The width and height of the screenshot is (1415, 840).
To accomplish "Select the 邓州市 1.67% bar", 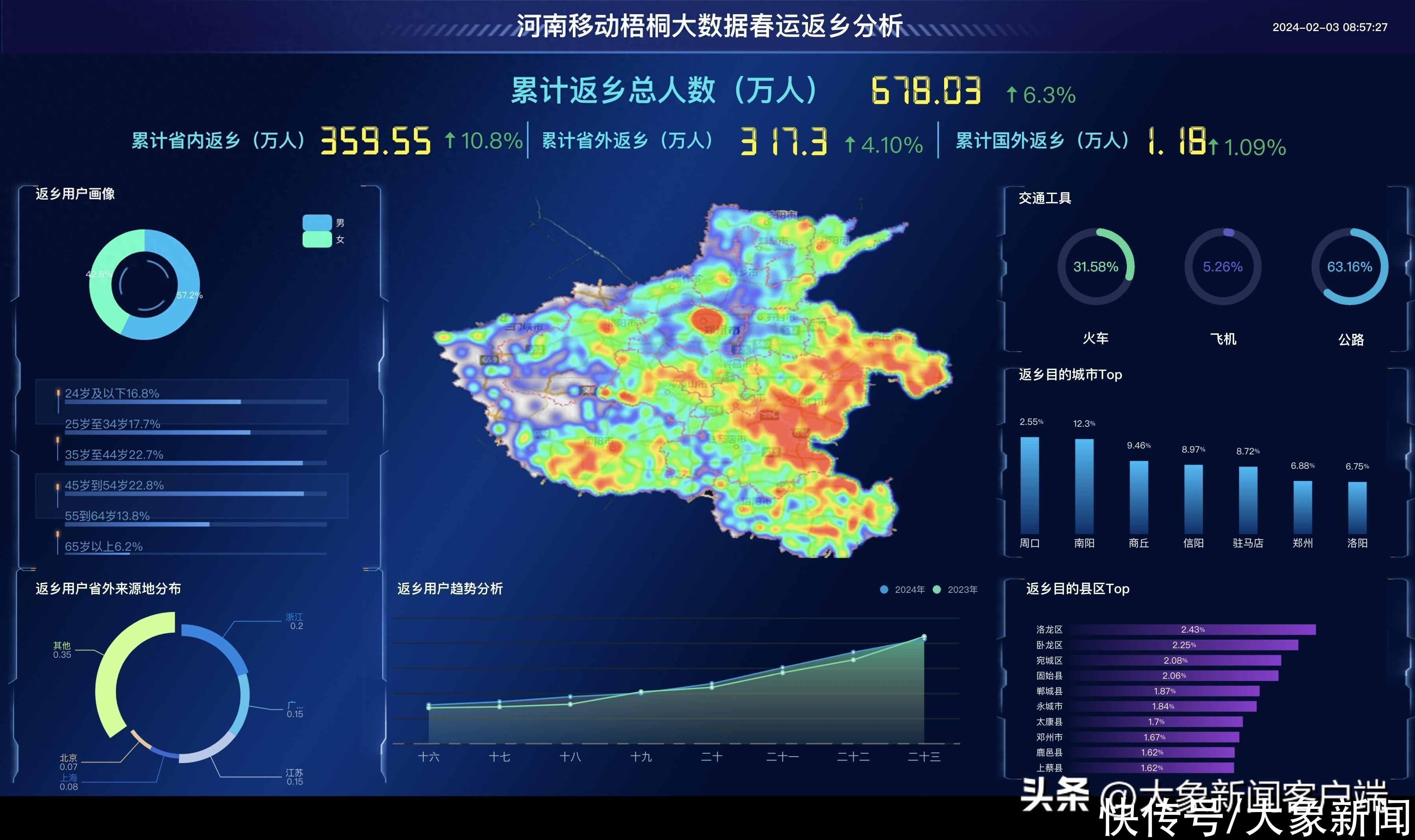I will (x=1155, y=737).
